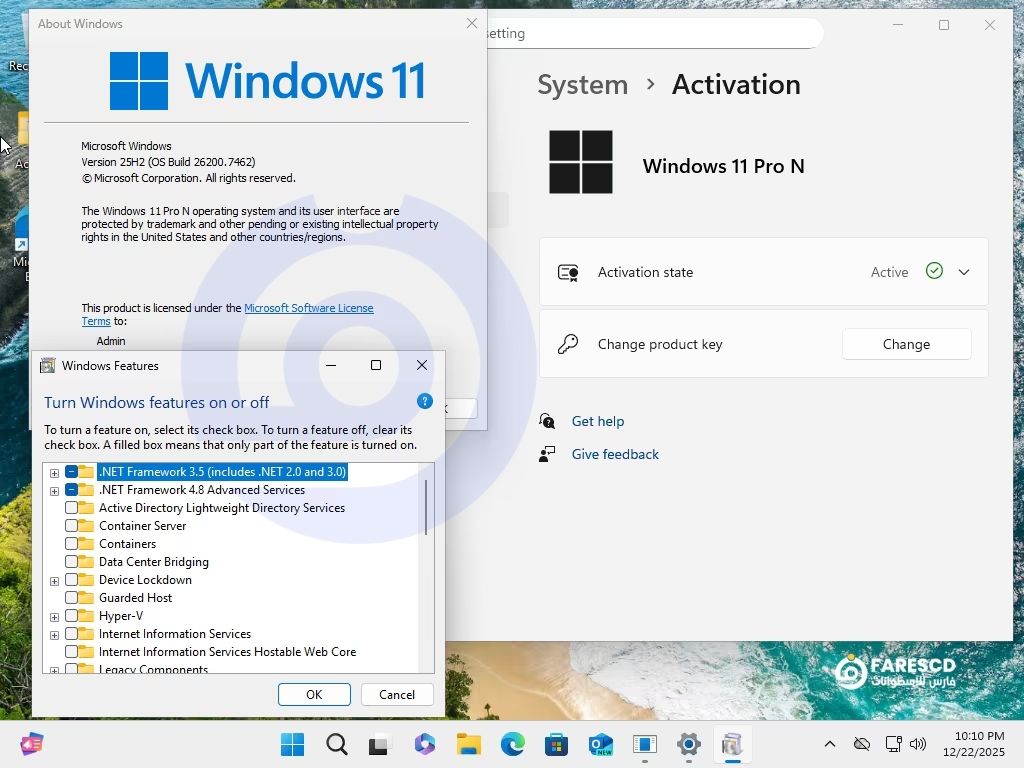Viewport: 1024px width, 768px height.
Task: Click the Windows Features list scrollbar
Action: point(426,507)
